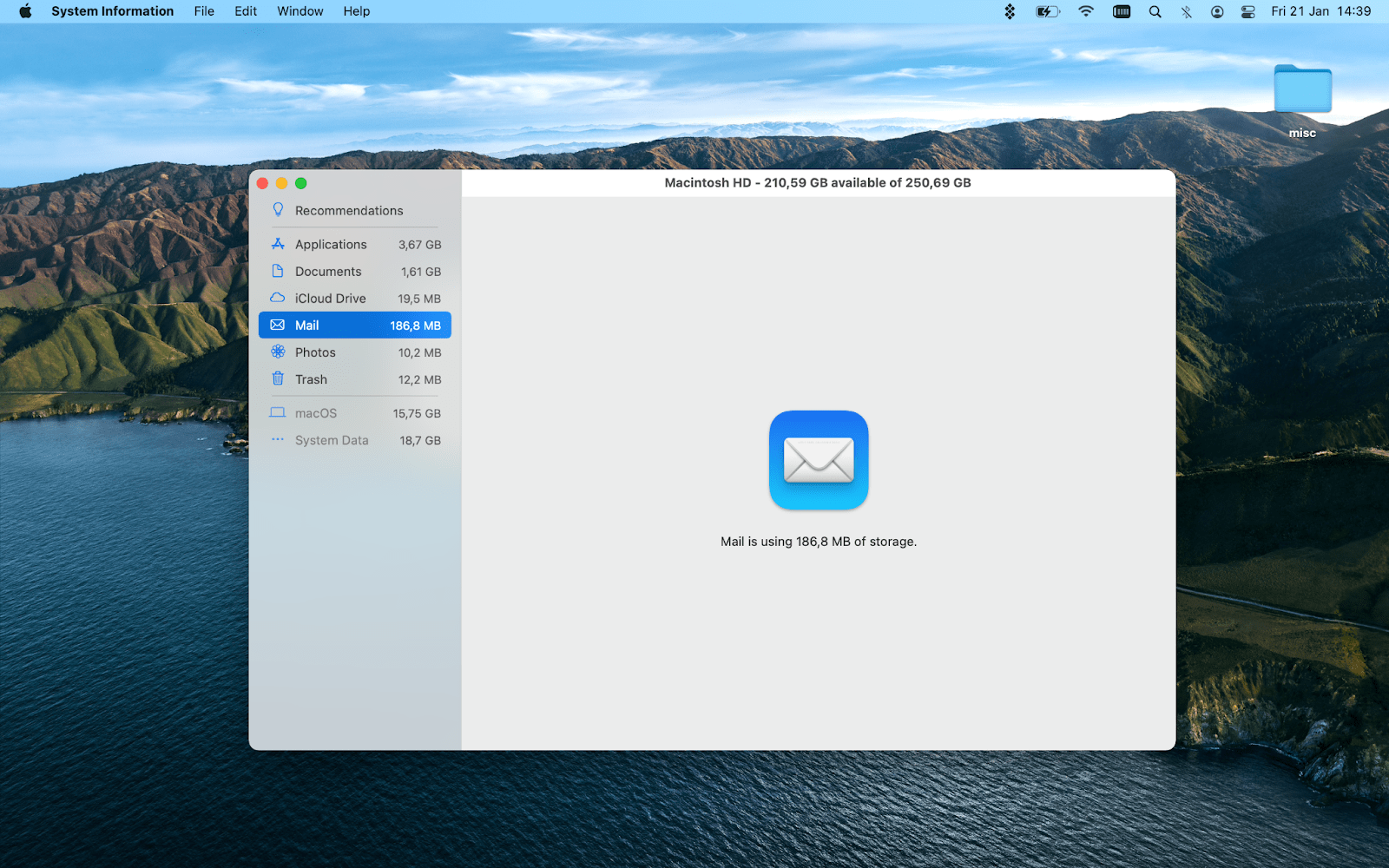Open Control Center toggles icon
This screenshot has width=1389, height=868.
(x=1248, y=11)
